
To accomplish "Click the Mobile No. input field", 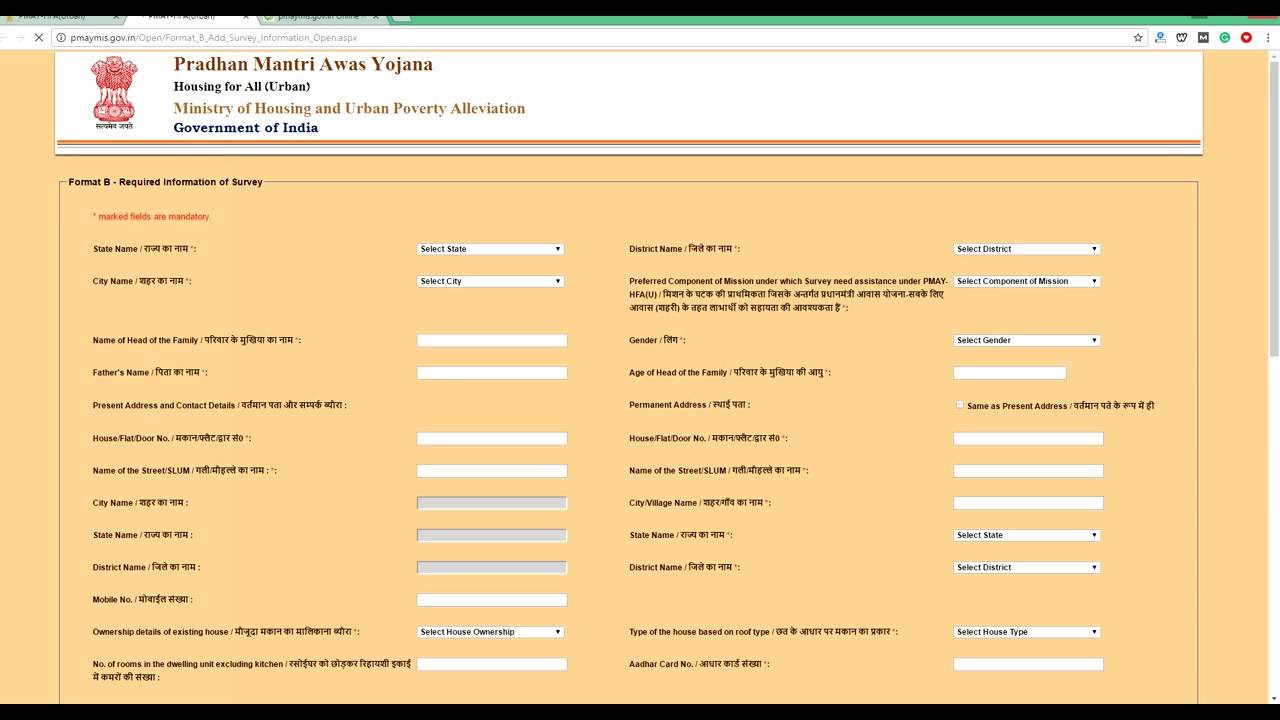I will pos(492,600).
